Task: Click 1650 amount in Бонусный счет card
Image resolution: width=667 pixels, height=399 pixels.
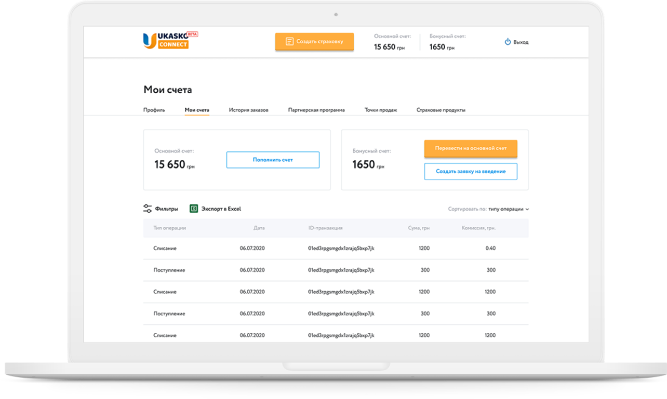Action: [x=363, y=165]
